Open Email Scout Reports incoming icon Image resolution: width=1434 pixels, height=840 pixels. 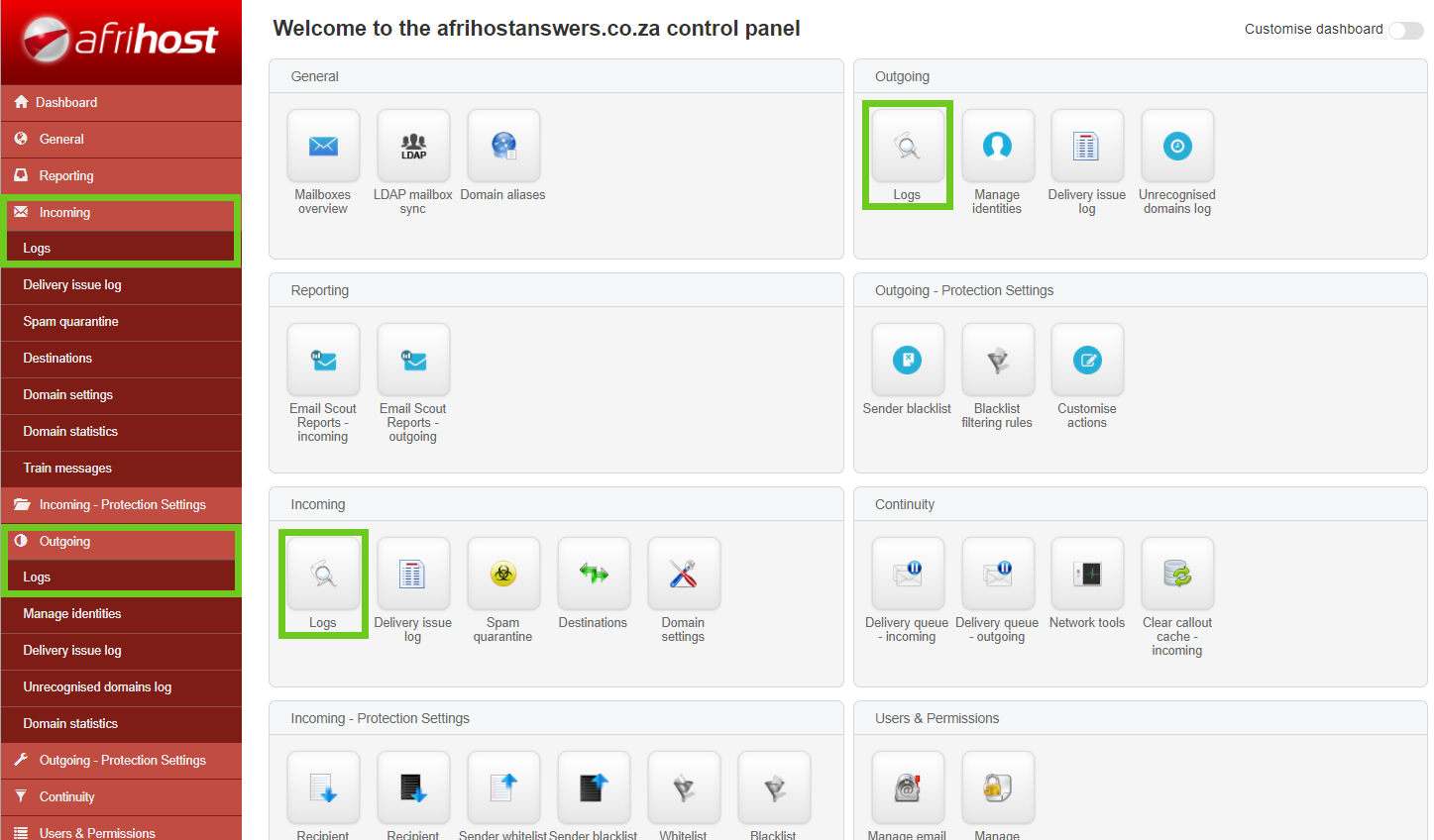click(x=323, y=361)
